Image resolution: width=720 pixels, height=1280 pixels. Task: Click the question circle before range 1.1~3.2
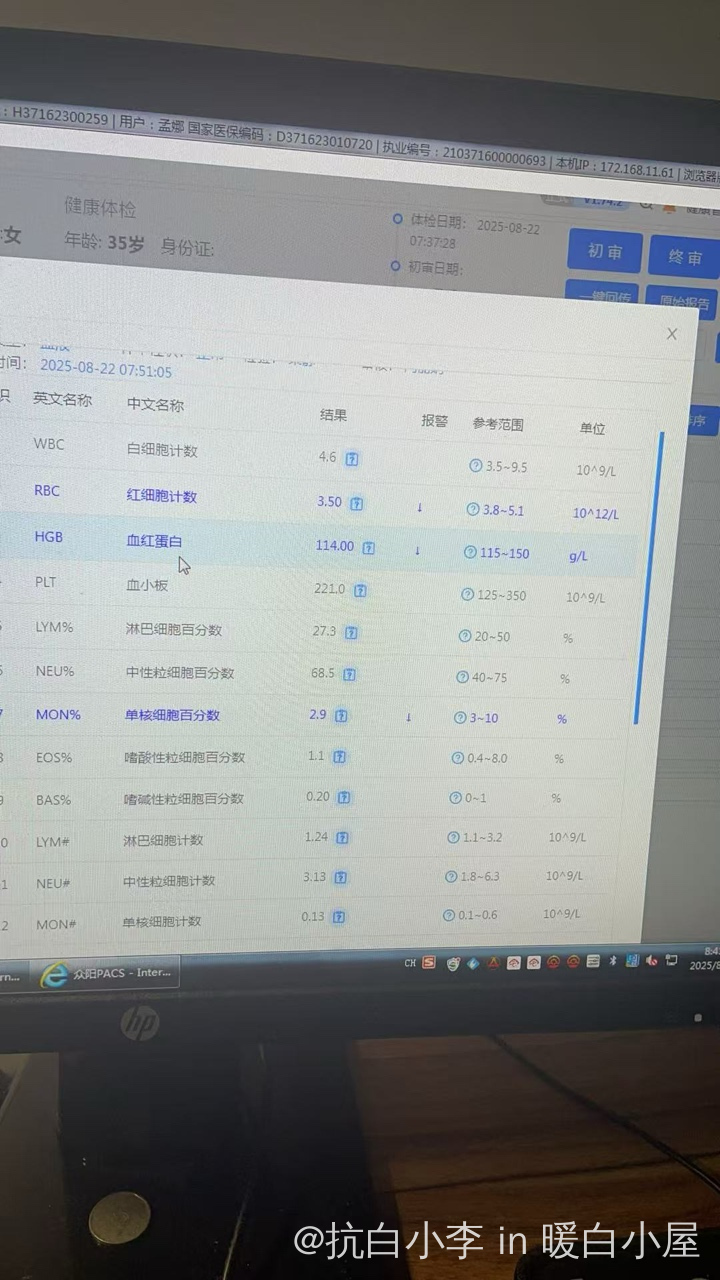click(x=453, y=837)
